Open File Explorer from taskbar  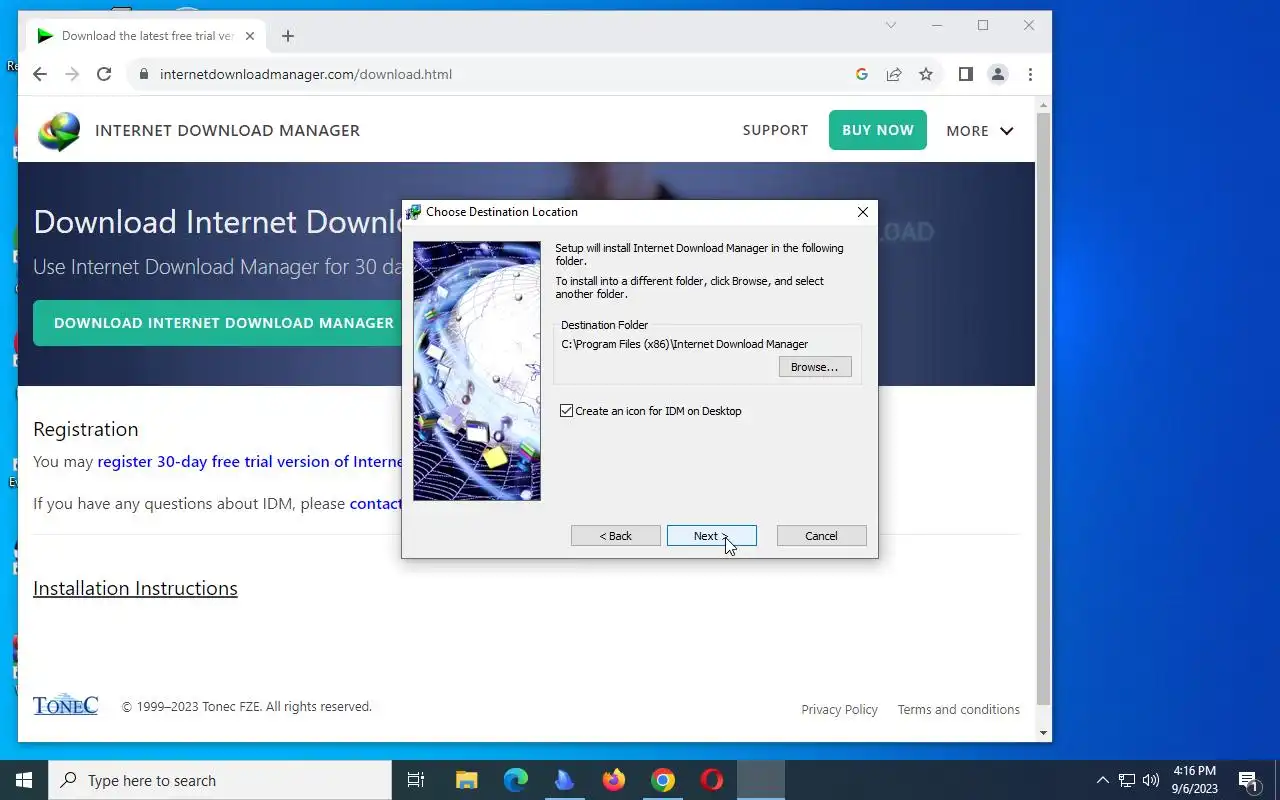point(466,780)
